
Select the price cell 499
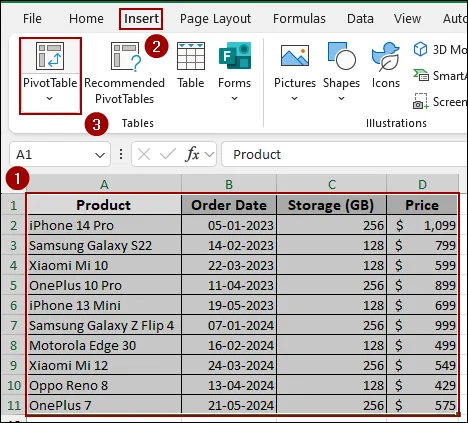(x=422, y=345)
